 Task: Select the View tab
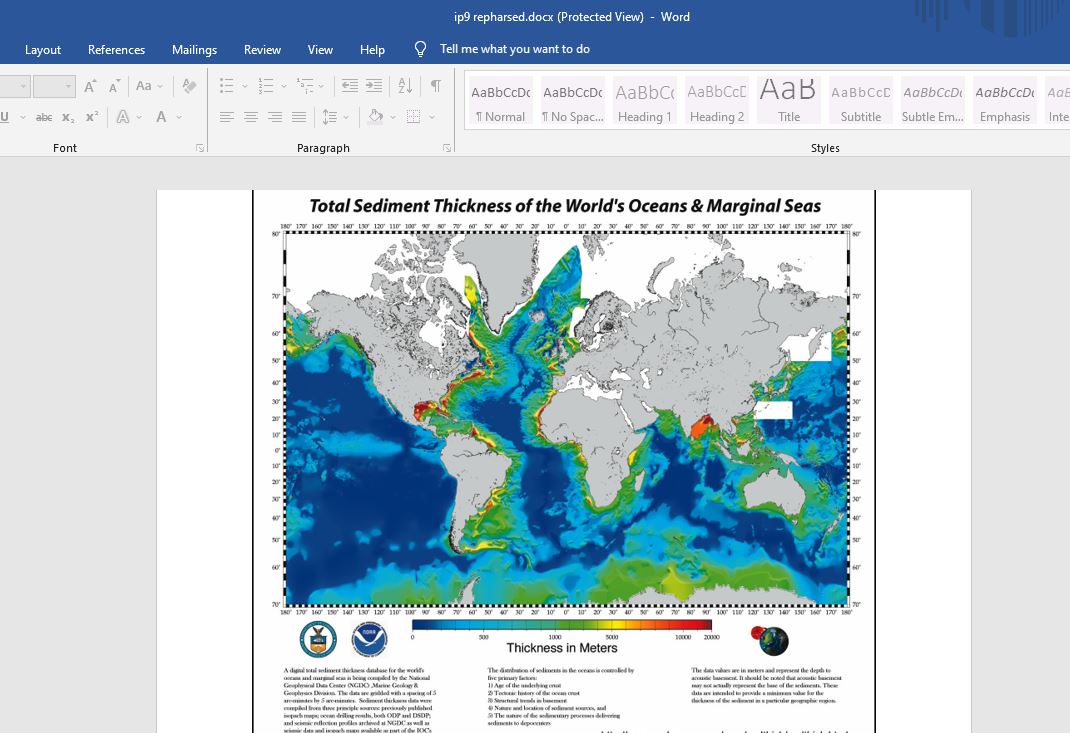pyautogui.click(x=320, y=50)
